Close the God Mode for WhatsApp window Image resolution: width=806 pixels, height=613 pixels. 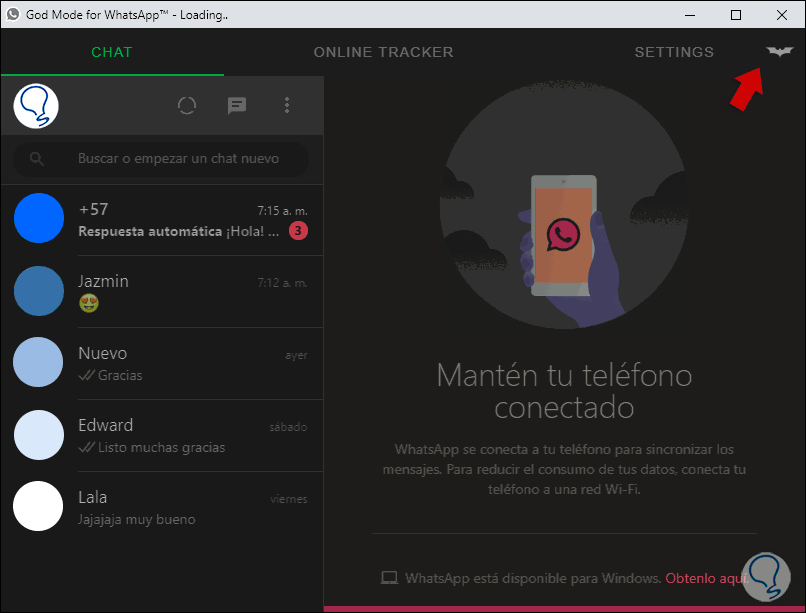pos(782,15)
